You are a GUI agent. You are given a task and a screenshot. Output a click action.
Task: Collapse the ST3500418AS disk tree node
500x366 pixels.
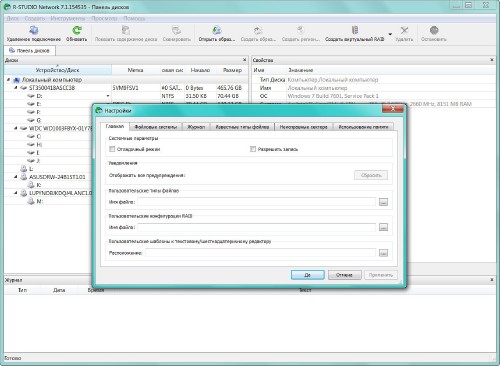[16, 88]
